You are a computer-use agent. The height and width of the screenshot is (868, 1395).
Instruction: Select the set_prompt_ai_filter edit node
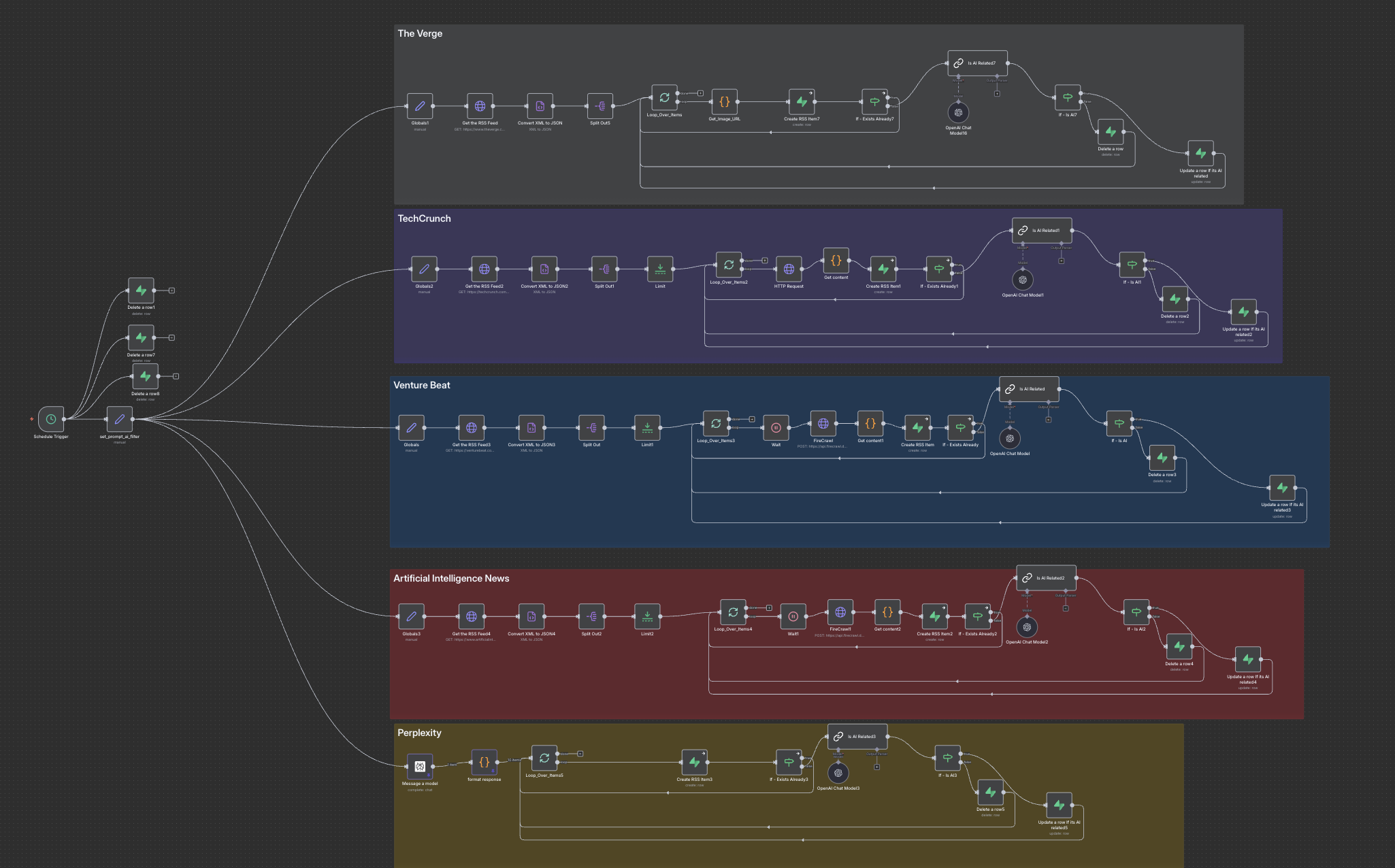pyautogui.click(x=120, y=419)
